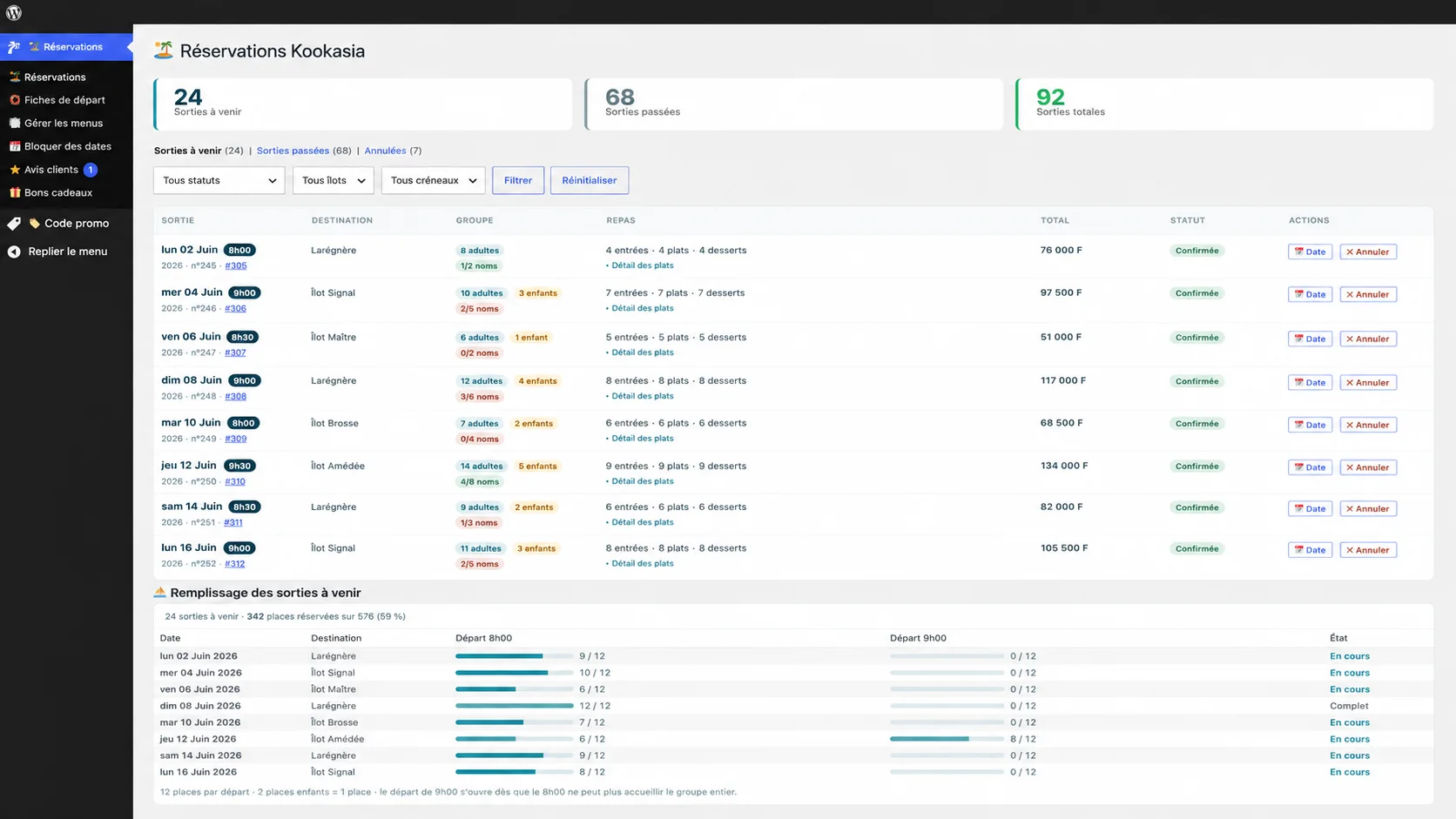Click the Fiches de départ sidebar icon
The width and height of the screenshot is (1456, 819).
tap(14, 100)
